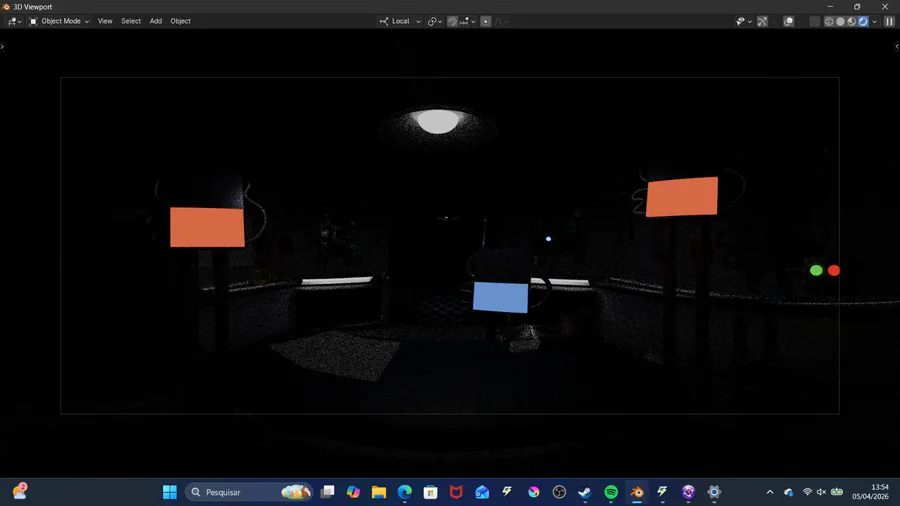
Task: Show hidden system tray icons
Action: pyautogui.click(x=770, y=492)
